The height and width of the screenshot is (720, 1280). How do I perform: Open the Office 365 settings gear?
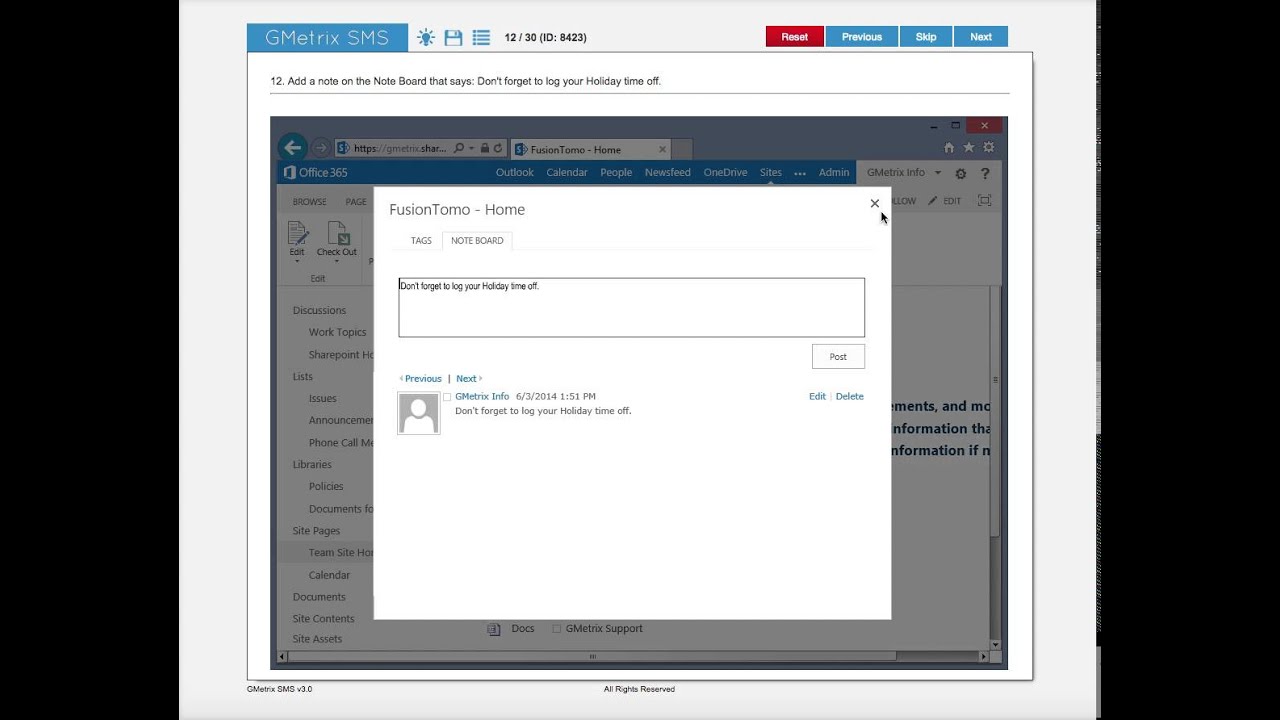pyautogui.click(x=961, y=173)
